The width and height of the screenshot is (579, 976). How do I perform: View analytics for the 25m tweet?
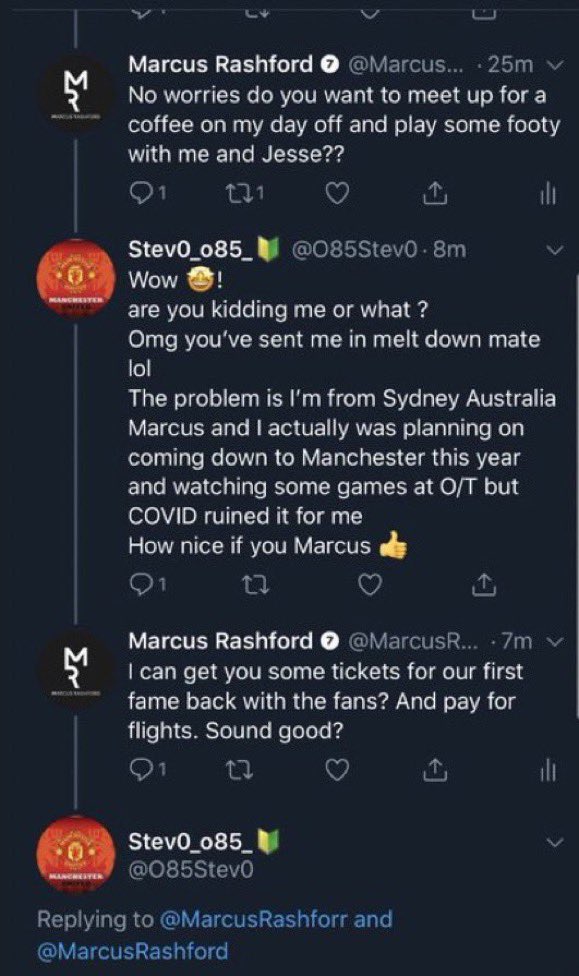[547, 194]
